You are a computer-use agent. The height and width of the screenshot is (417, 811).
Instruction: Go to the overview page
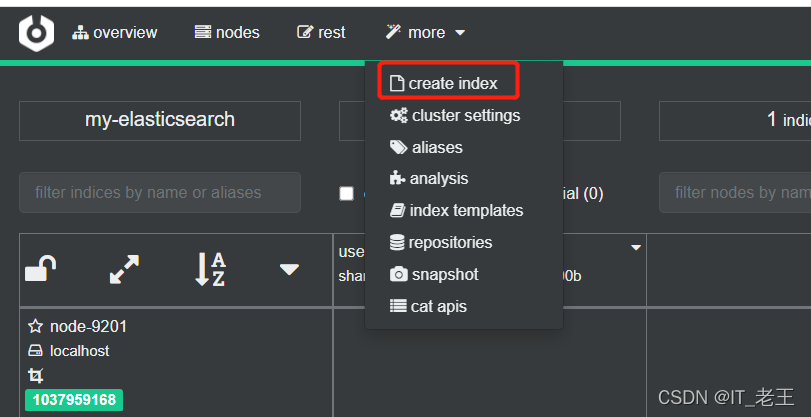(115, 32)
